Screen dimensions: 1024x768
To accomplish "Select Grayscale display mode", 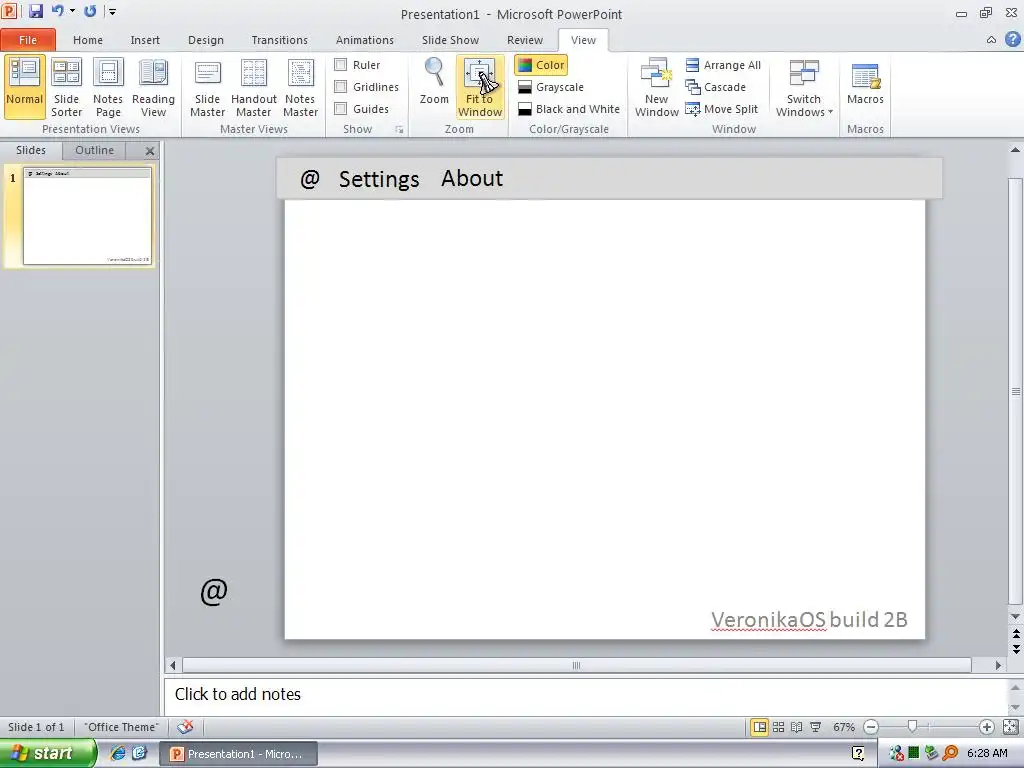I will (x=551, y=87).
